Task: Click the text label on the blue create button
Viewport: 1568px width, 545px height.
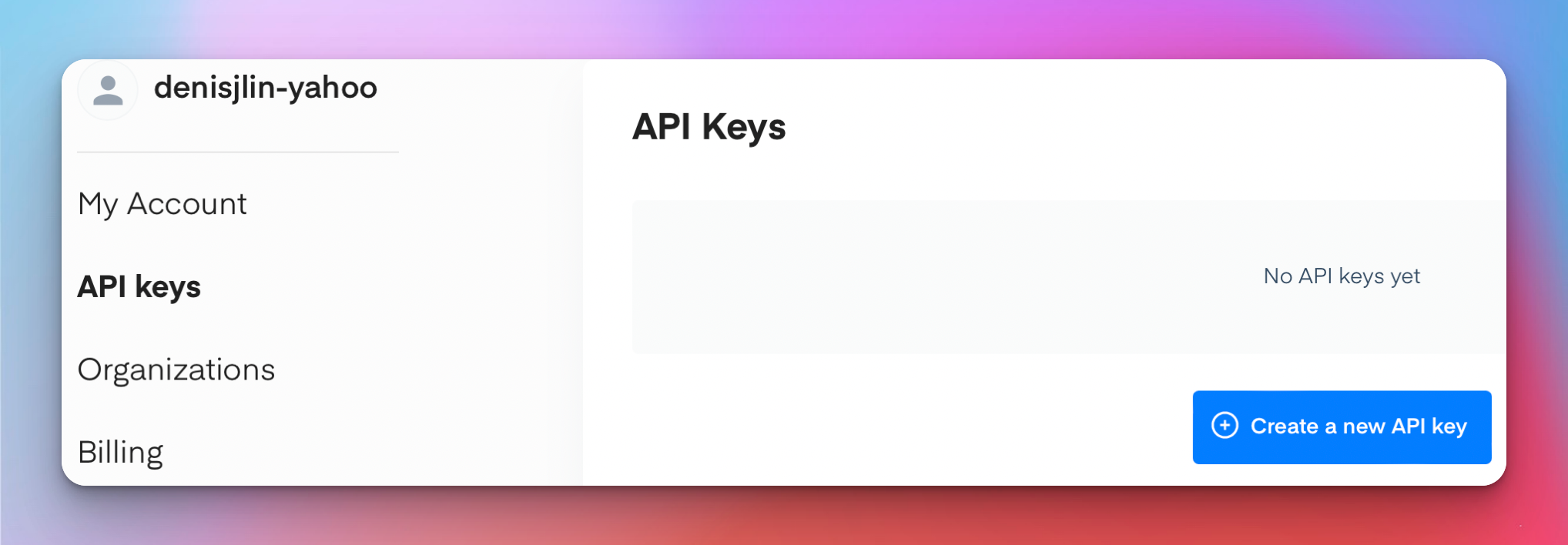Action: (1359, 426)
